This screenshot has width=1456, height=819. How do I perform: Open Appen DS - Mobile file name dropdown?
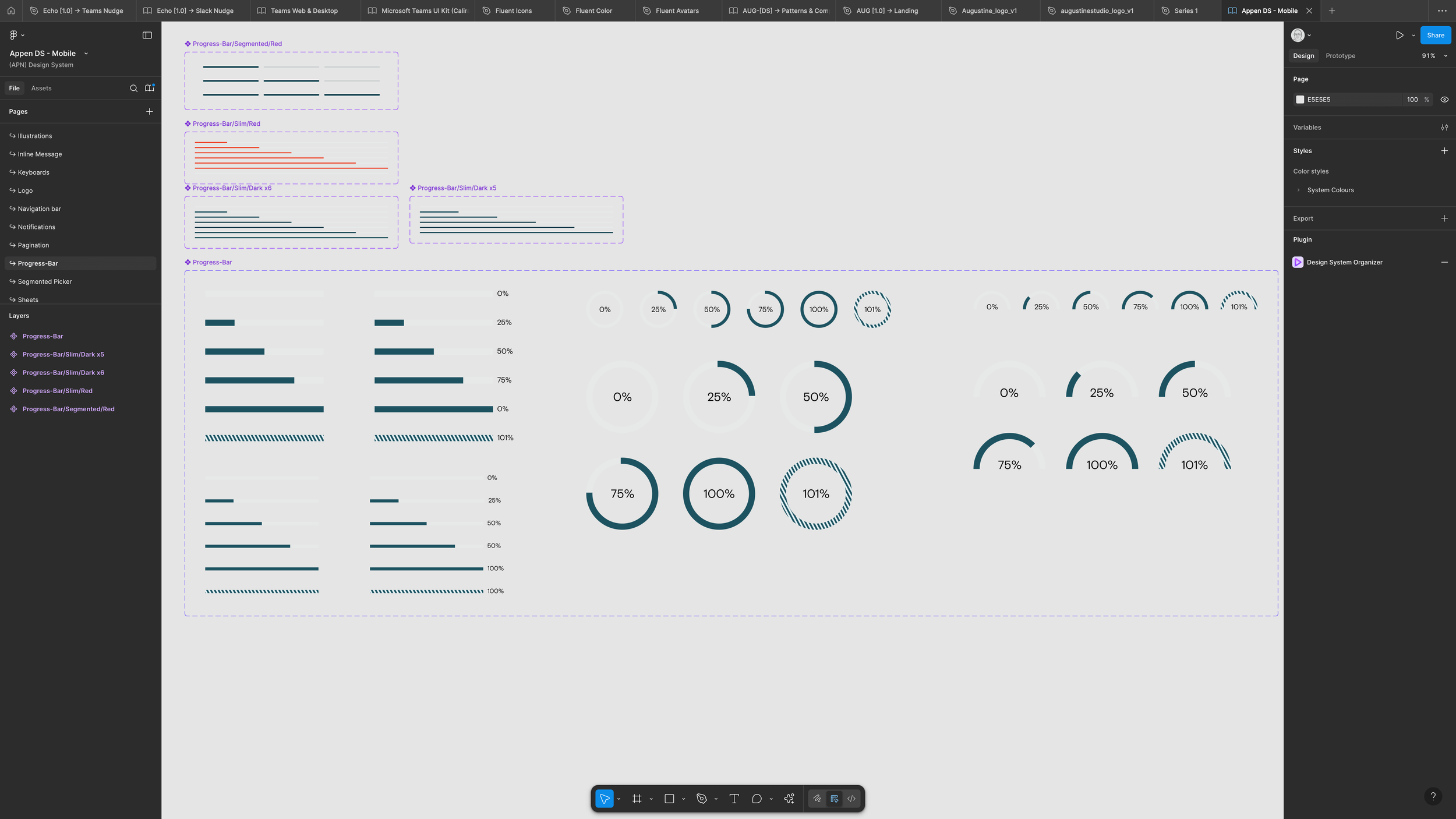point(86,54)
